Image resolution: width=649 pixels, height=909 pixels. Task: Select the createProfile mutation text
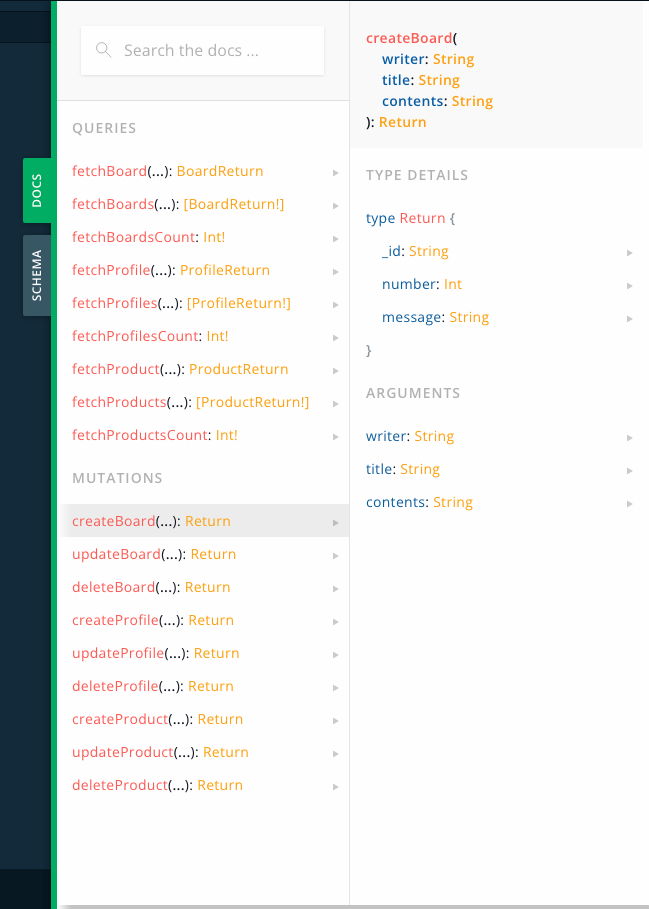[x=115, y=620]
